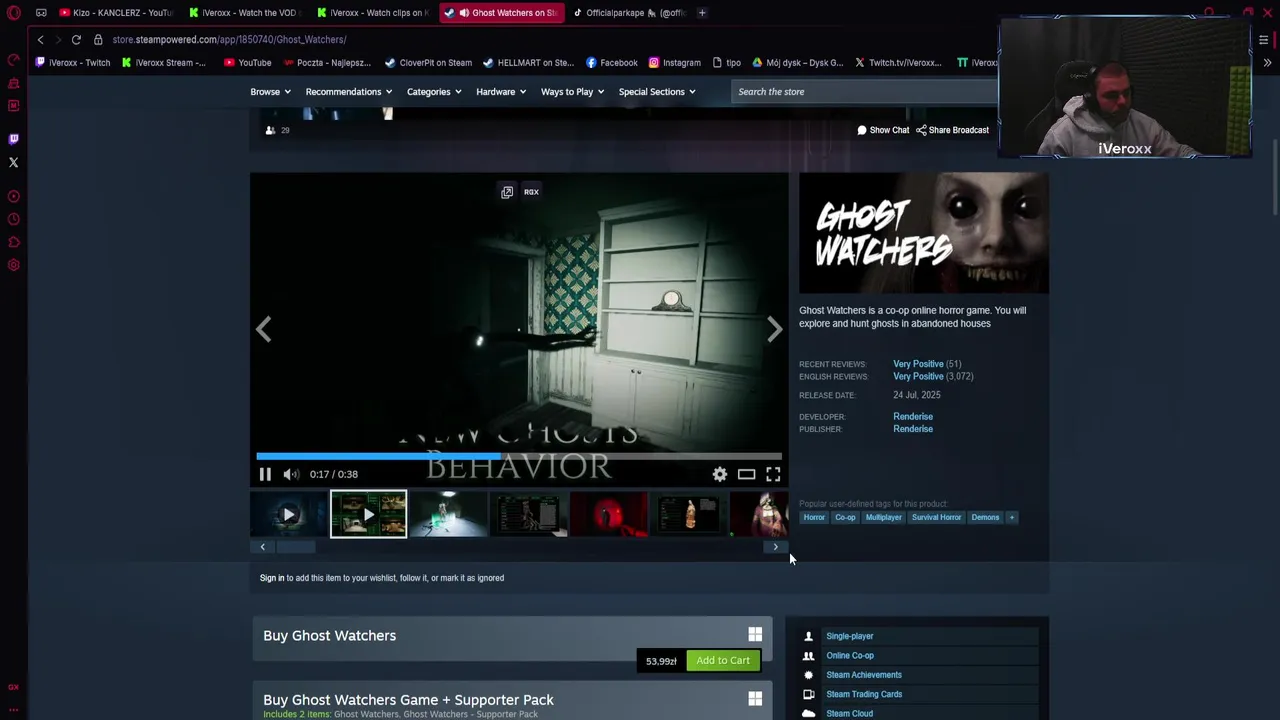Move thumbnail strip left with its small arrow
1280x720 pixels.
coord(262,547)
